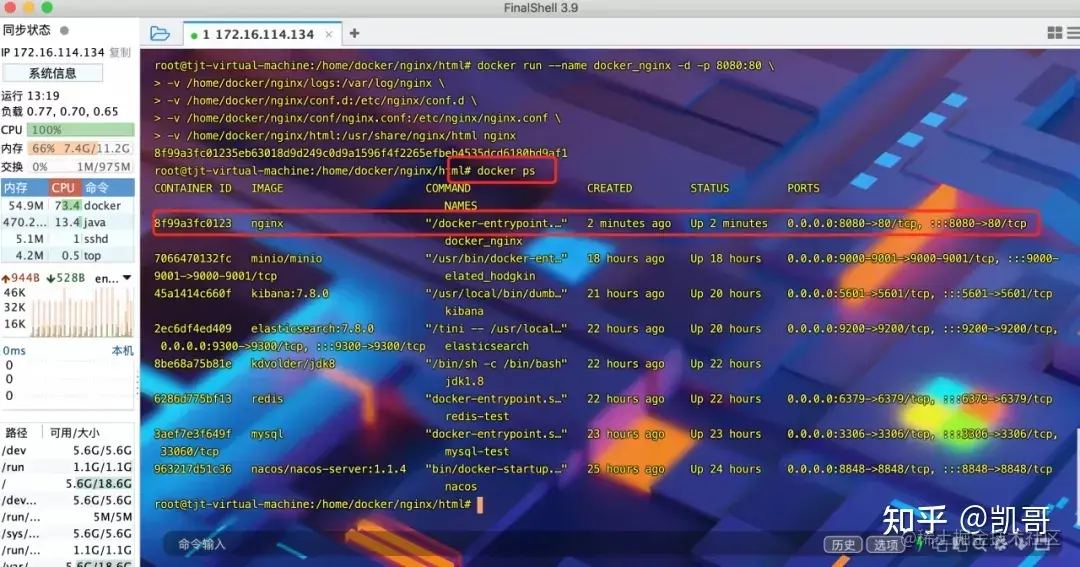Screen dimensions: 1080x567
Task: Open the grid layout icon at top right
Action: pyautogui.click(x=1054, y=33)
